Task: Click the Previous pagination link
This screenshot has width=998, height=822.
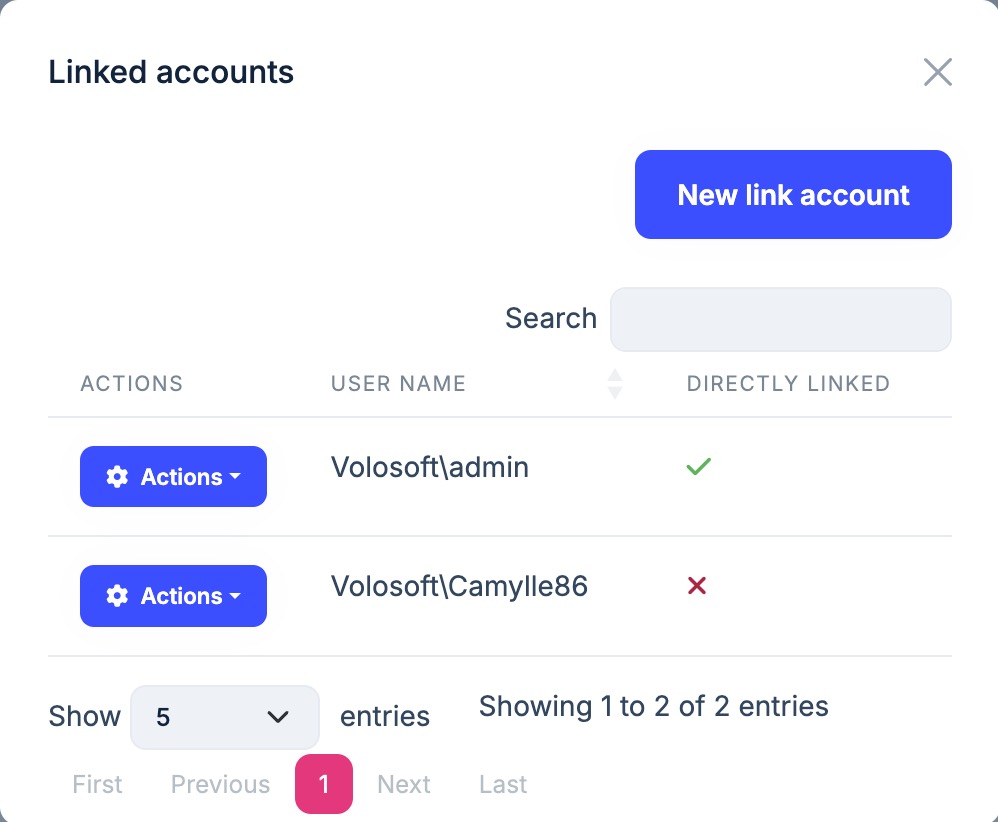Action: (x=220, y=784)
